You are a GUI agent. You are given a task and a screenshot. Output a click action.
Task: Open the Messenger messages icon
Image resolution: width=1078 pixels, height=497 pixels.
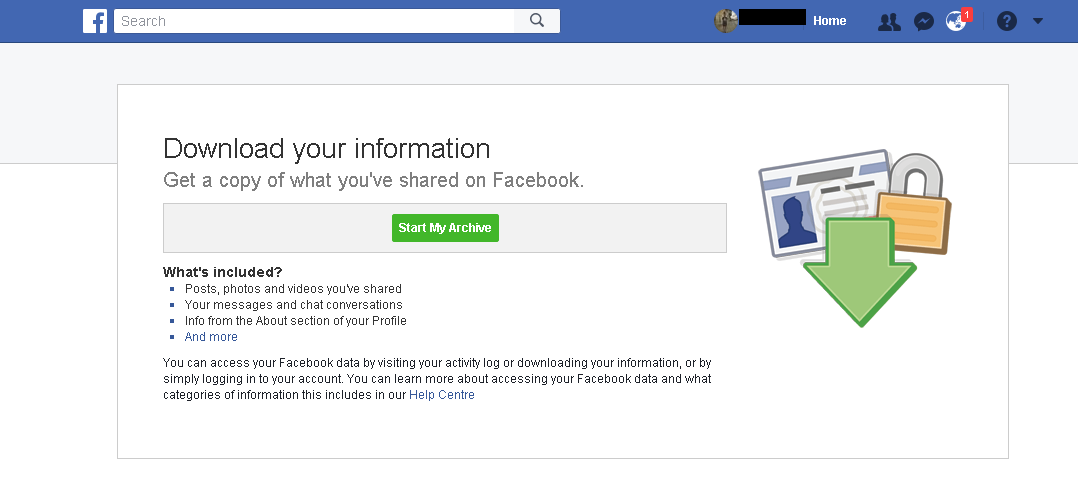(923, 21)
